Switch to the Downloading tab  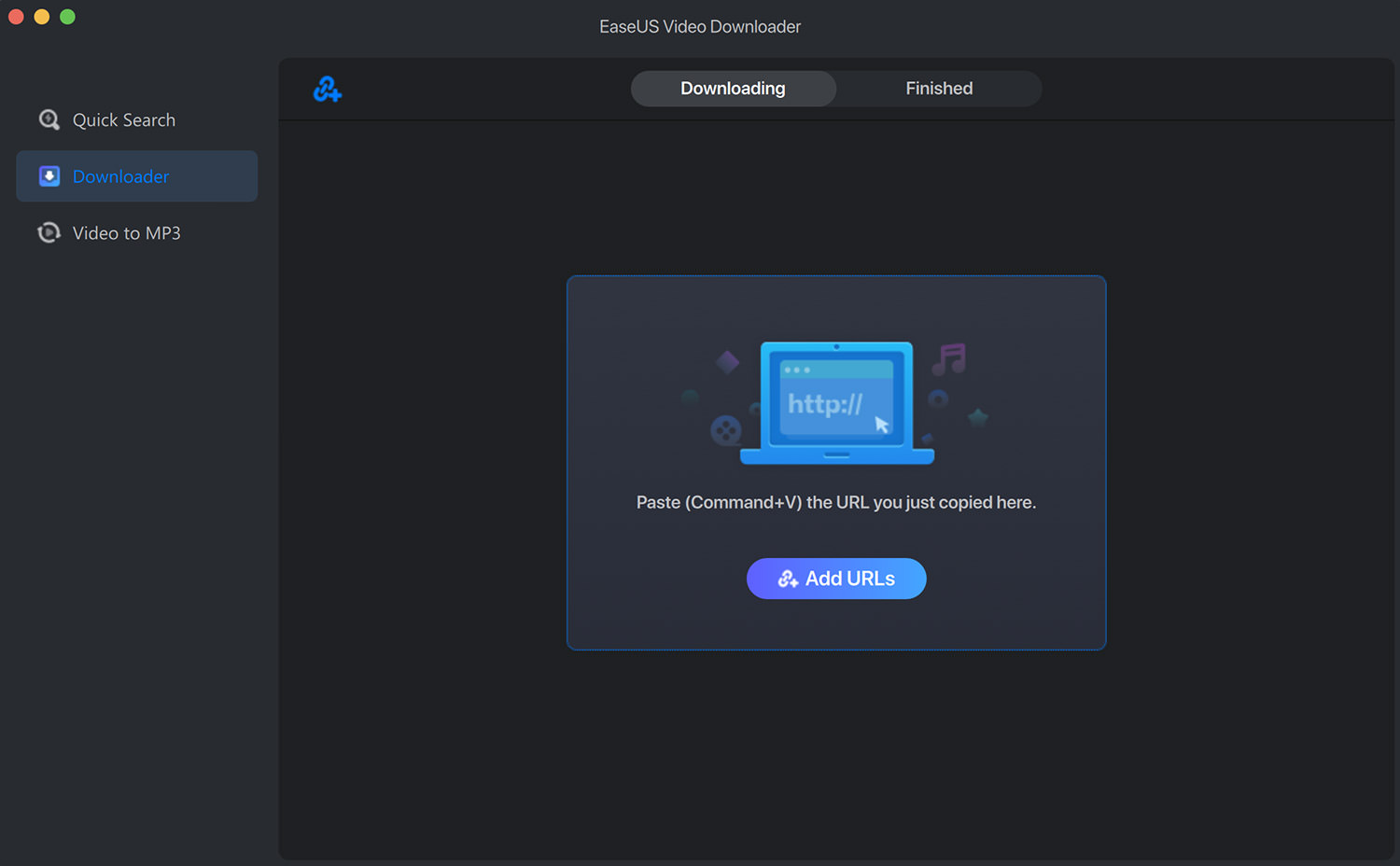tap(734, 89)
